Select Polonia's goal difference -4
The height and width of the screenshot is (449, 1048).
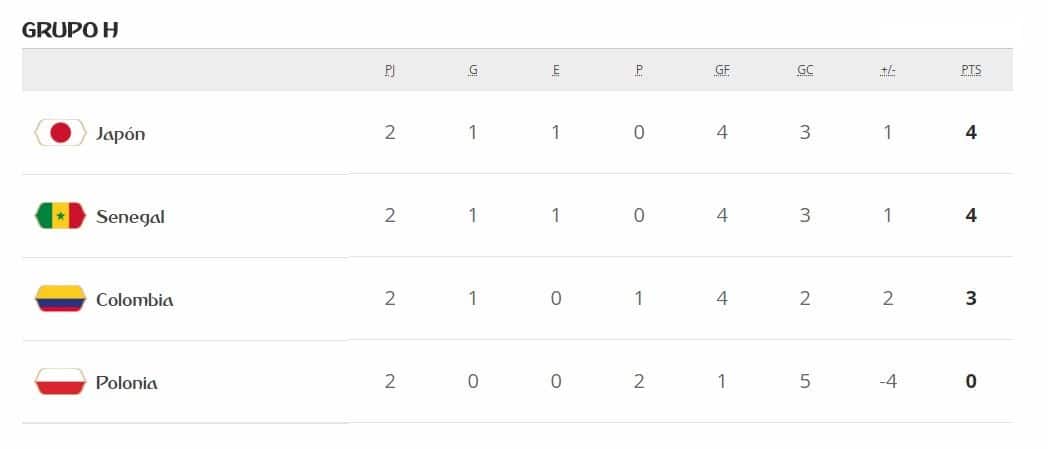coord(888,382)
